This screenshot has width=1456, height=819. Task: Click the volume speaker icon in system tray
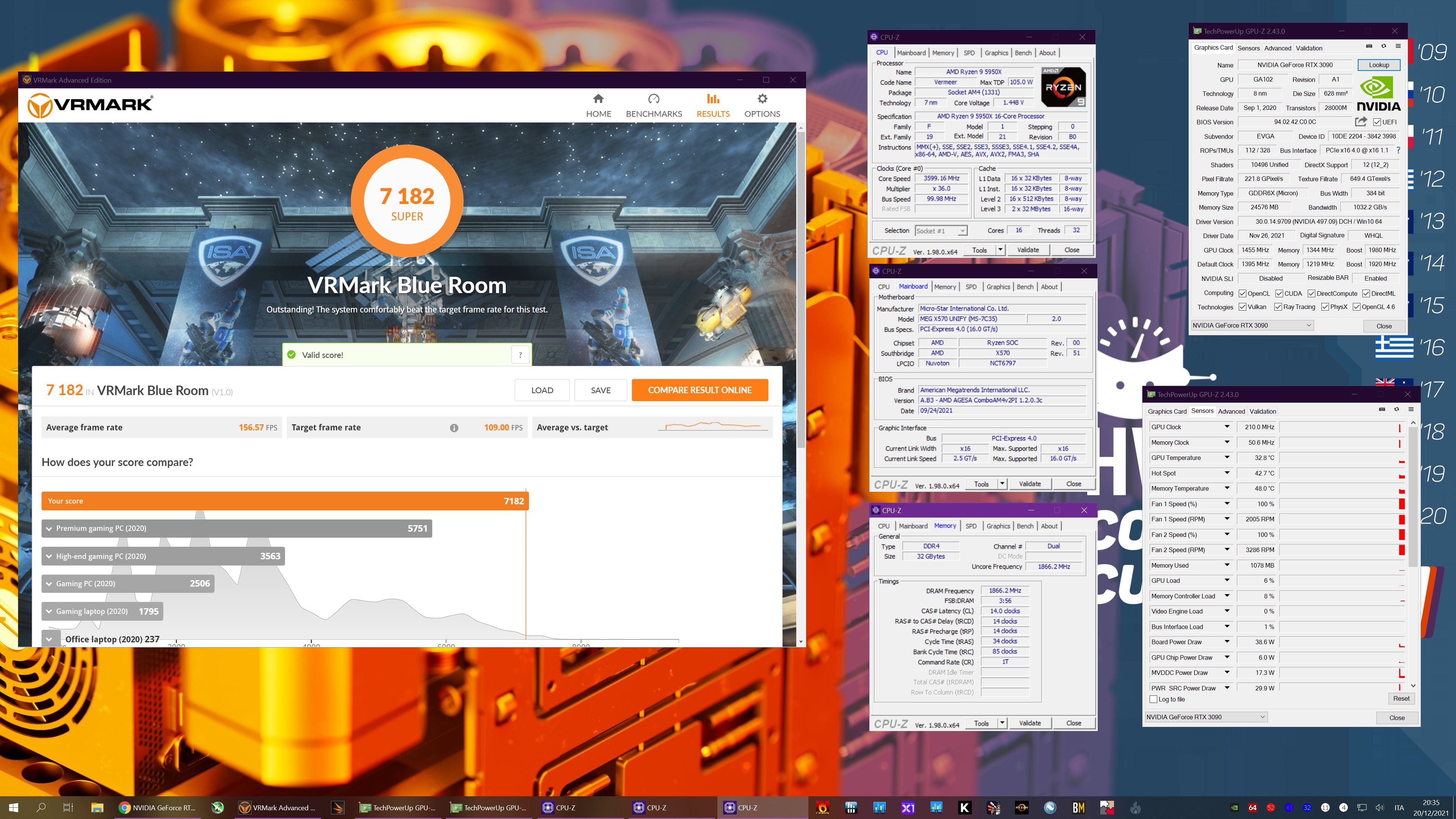[1379, 808]
